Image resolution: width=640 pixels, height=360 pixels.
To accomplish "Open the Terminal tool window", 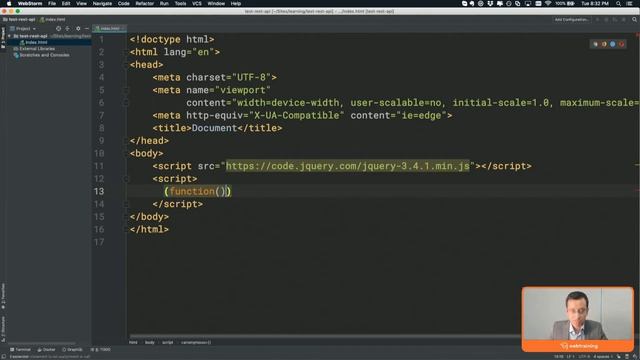I will click(x=20, y=350).
